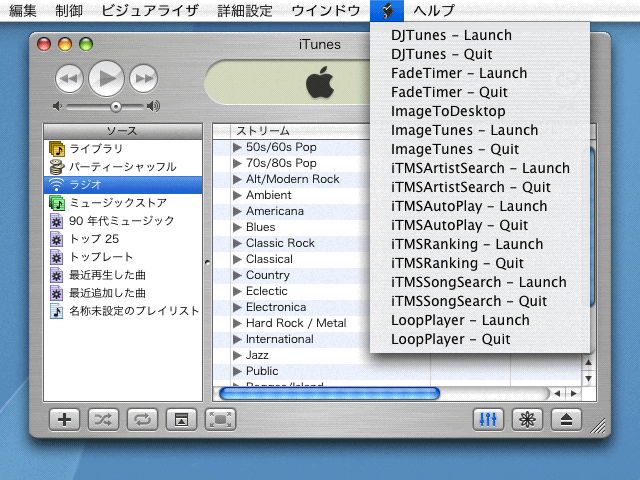Click the horizontal scrollbar thumb
640x480 pixels.
pos(329,393)
